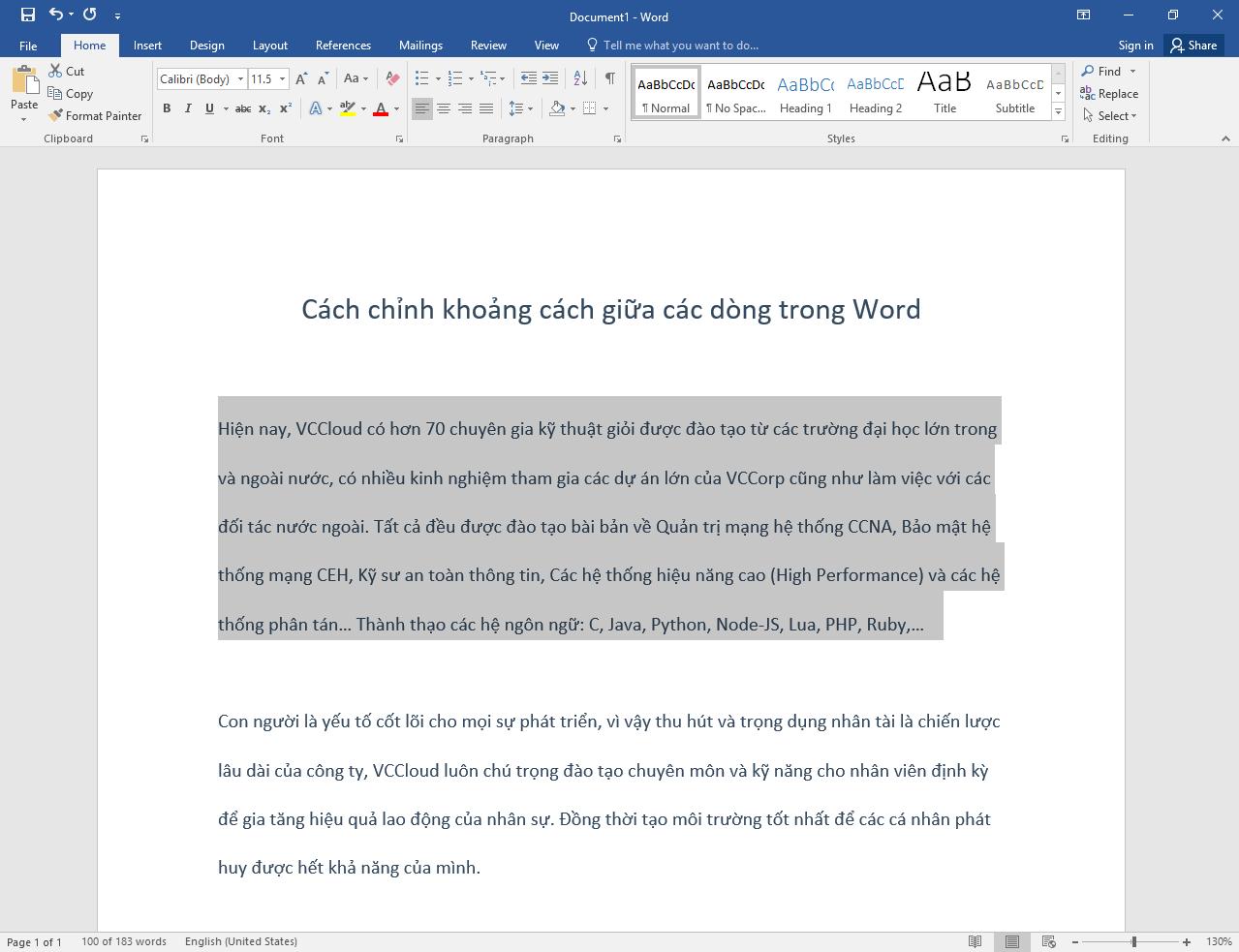The width and height of the screenshot is (1239, 952).
Task: Click the word count in status bar
Action: 124,941
